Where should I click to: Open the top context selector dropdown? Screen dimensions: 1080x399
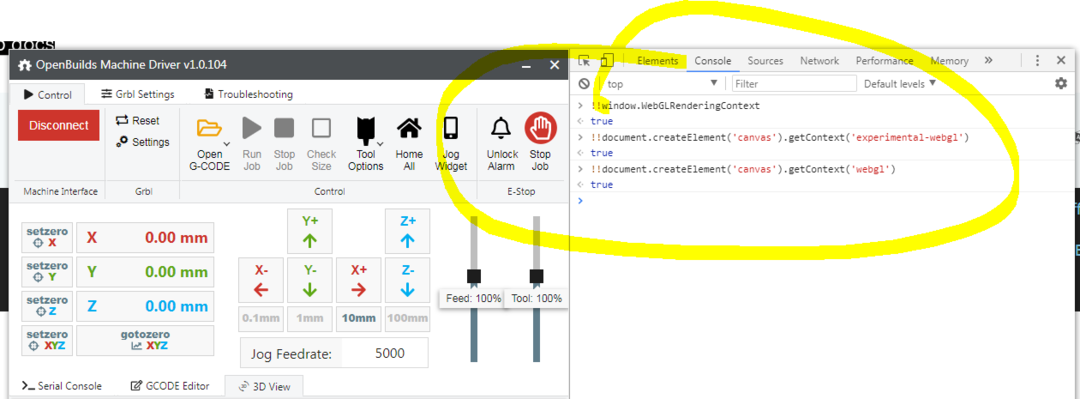[x=662, y=84]
